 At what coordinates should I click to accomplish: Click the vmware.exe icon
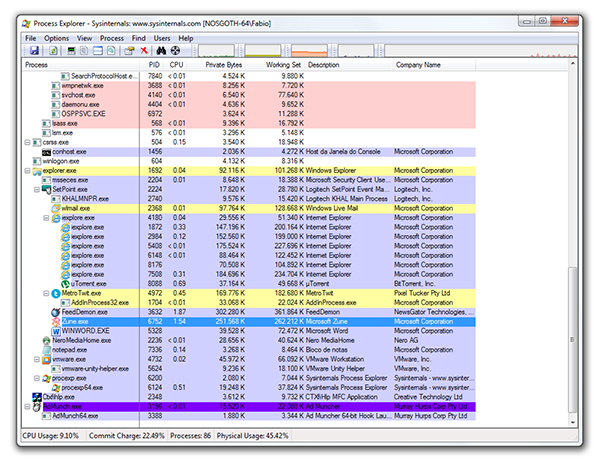tap(46, 359)
